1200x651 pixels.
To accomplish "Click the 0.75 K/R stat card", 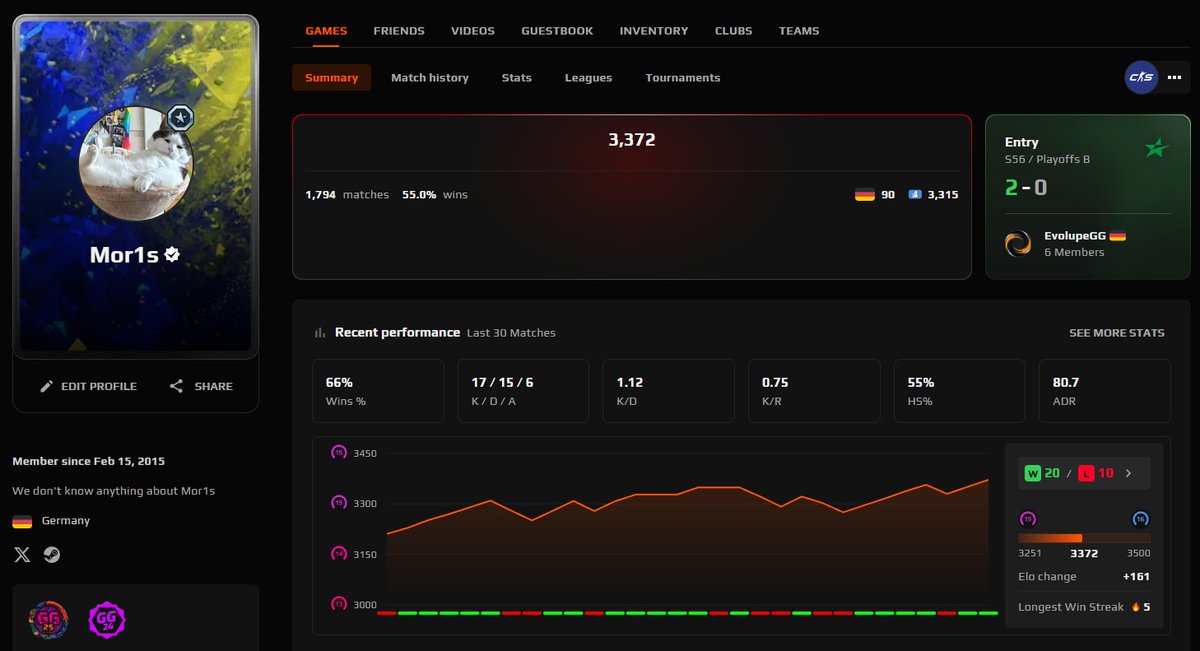I will pos(814,391).
